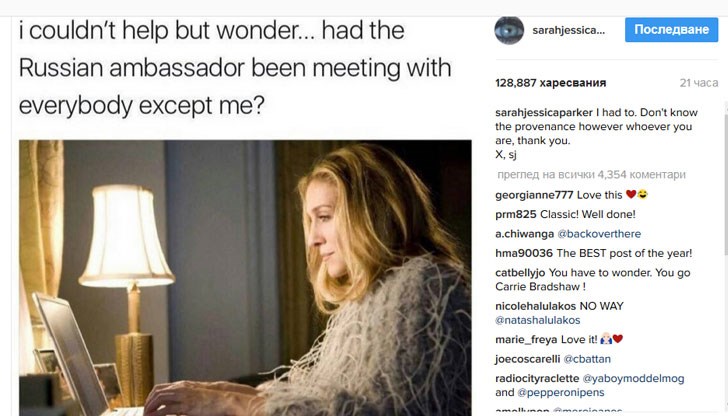Open the @cbattan mention
728x416 pixels.
coord(587,359)
